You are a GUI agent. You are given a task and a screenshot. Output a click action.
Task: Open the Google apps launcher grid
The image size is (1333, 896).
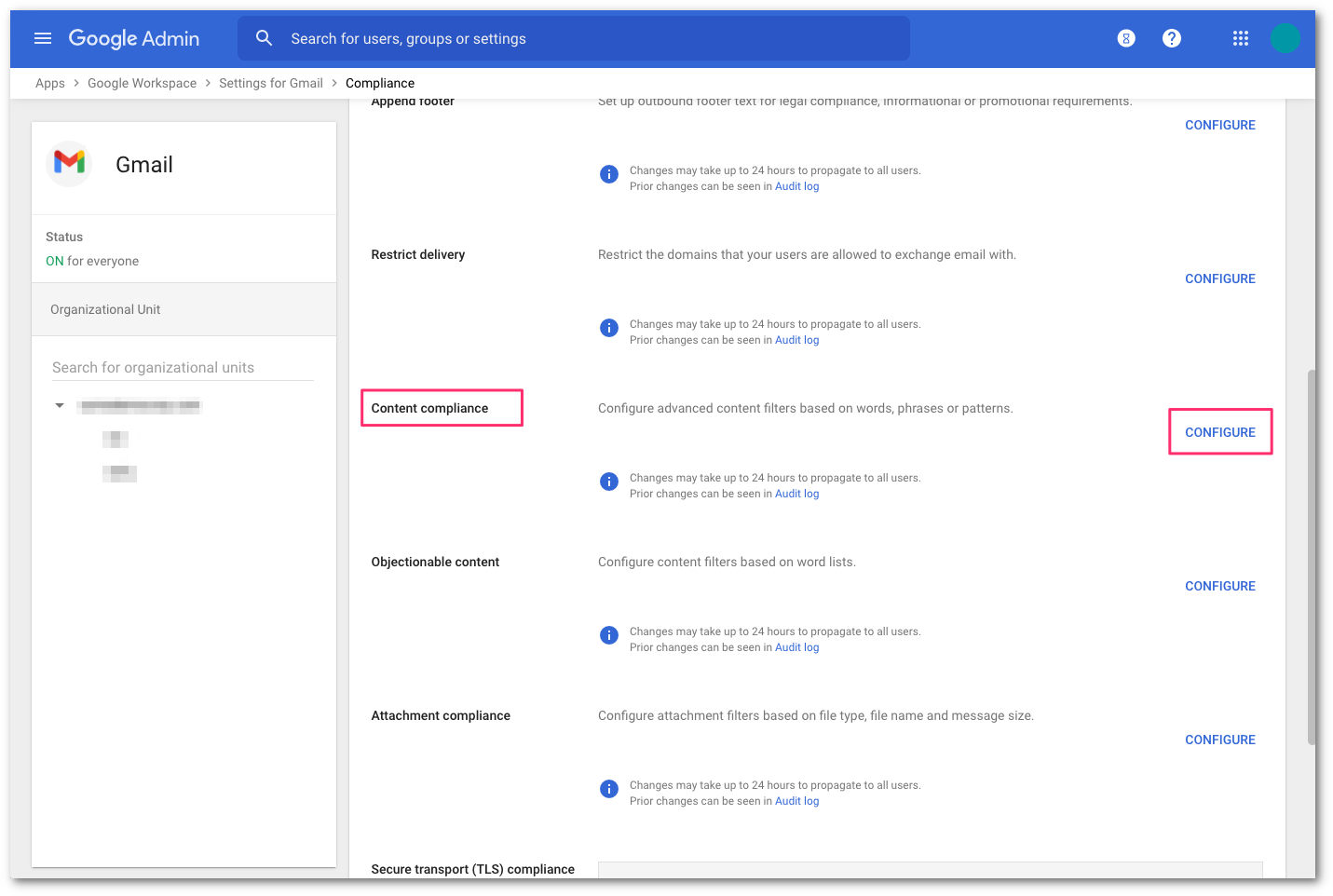(1240, 38)
